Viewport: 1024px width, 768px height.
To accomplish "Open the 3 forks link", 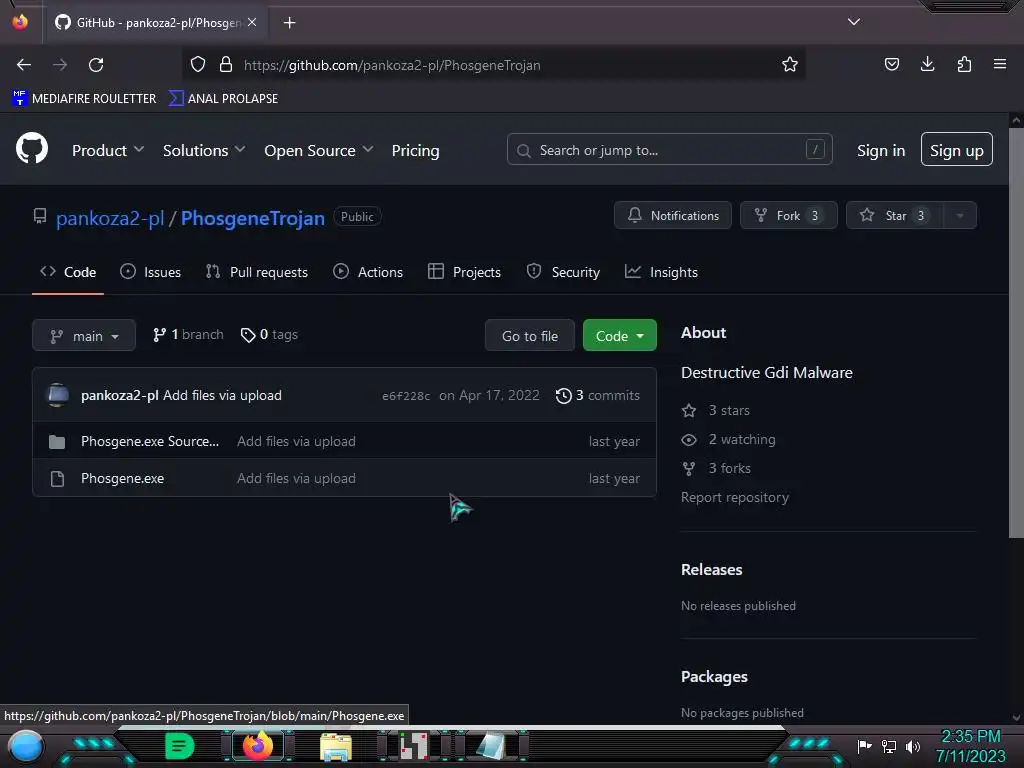I will click(716, 468).
